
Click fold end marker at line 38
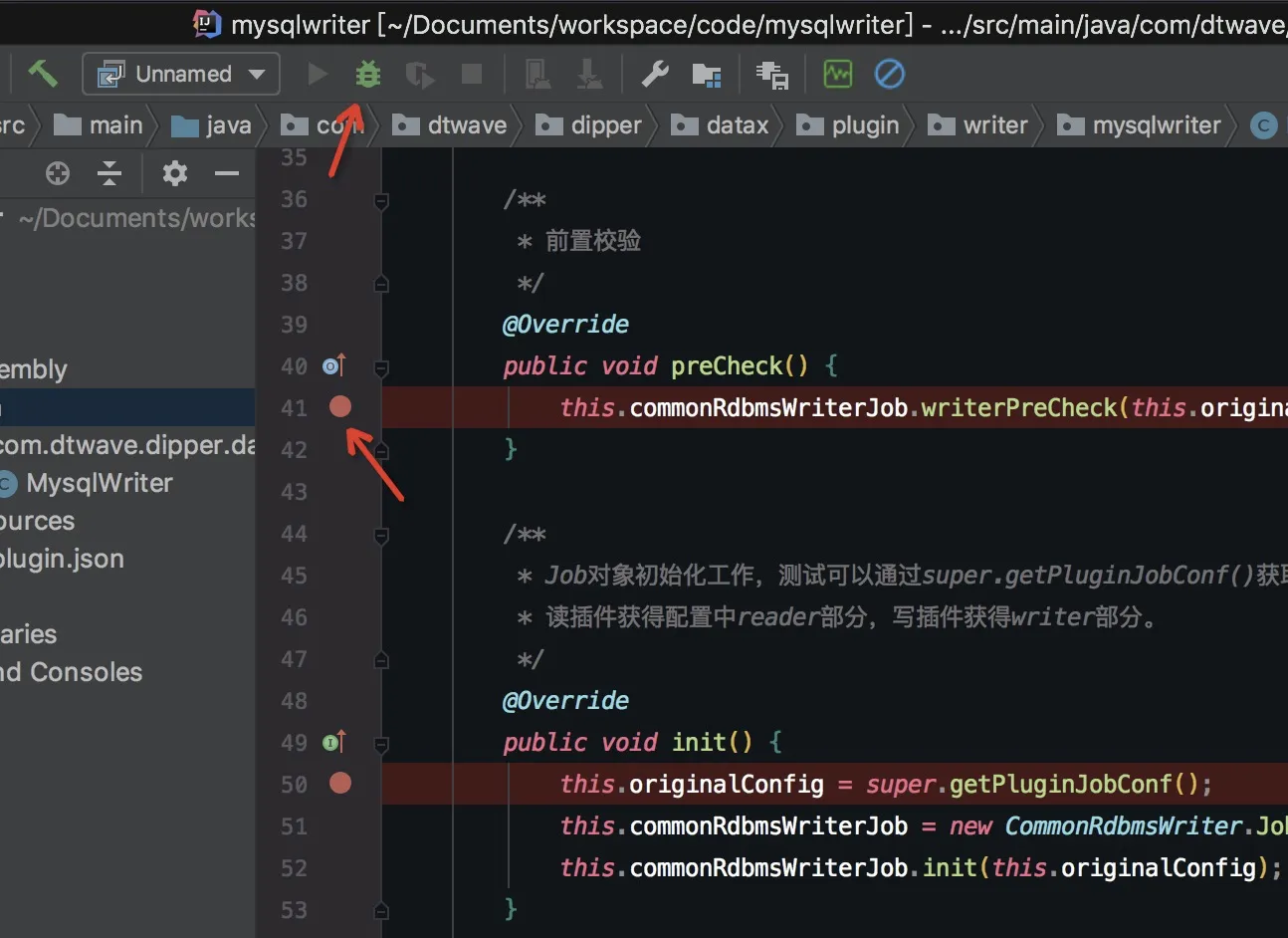(381, 284)
